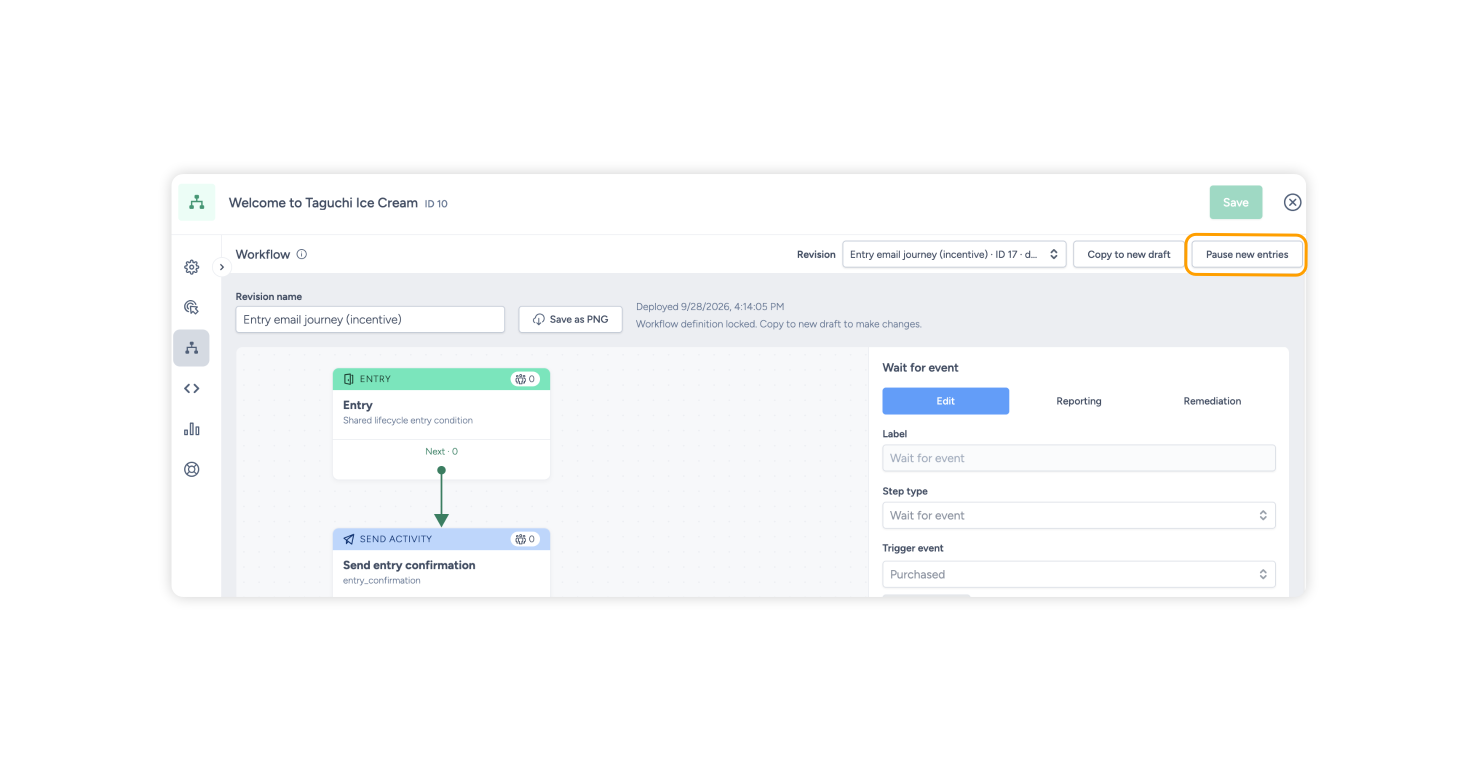
Task: Click the subscriber count badge on ENTRY node
Action: 526,379
